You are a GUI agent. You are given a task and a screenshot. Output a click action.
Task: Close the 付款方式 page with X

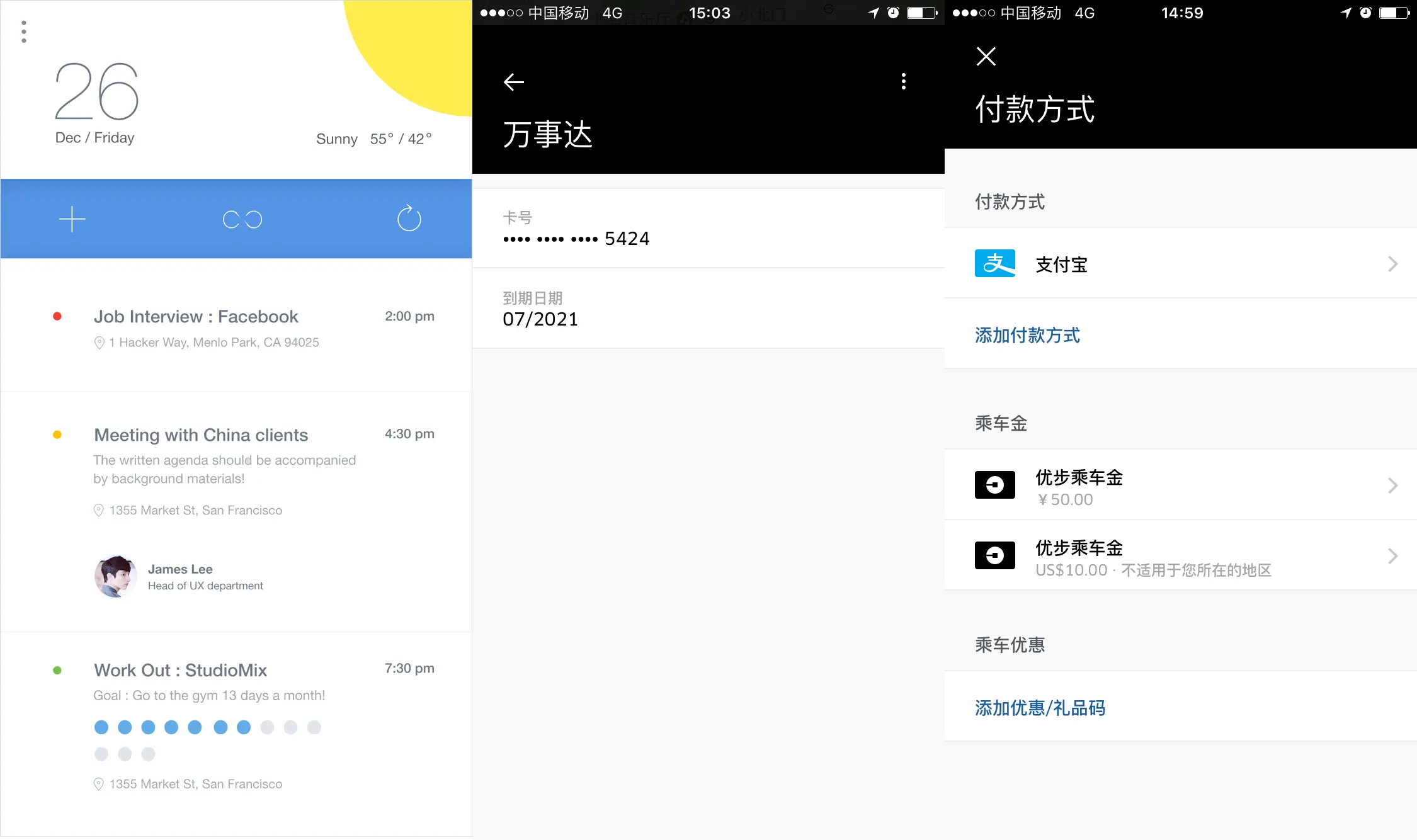point(986,57)
